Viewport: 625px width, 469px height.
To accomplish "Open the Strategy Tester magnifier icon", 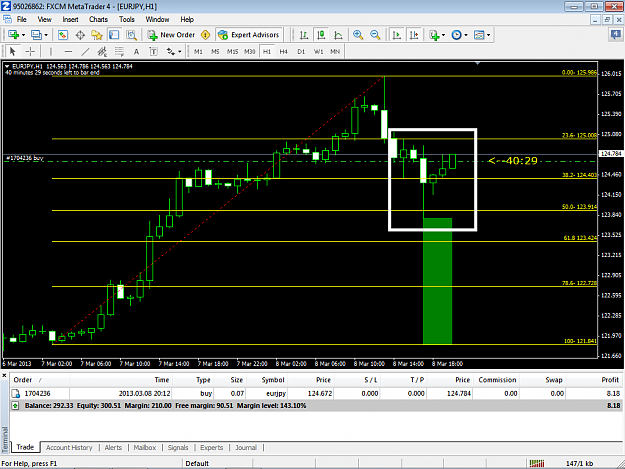I will point(132,35).
